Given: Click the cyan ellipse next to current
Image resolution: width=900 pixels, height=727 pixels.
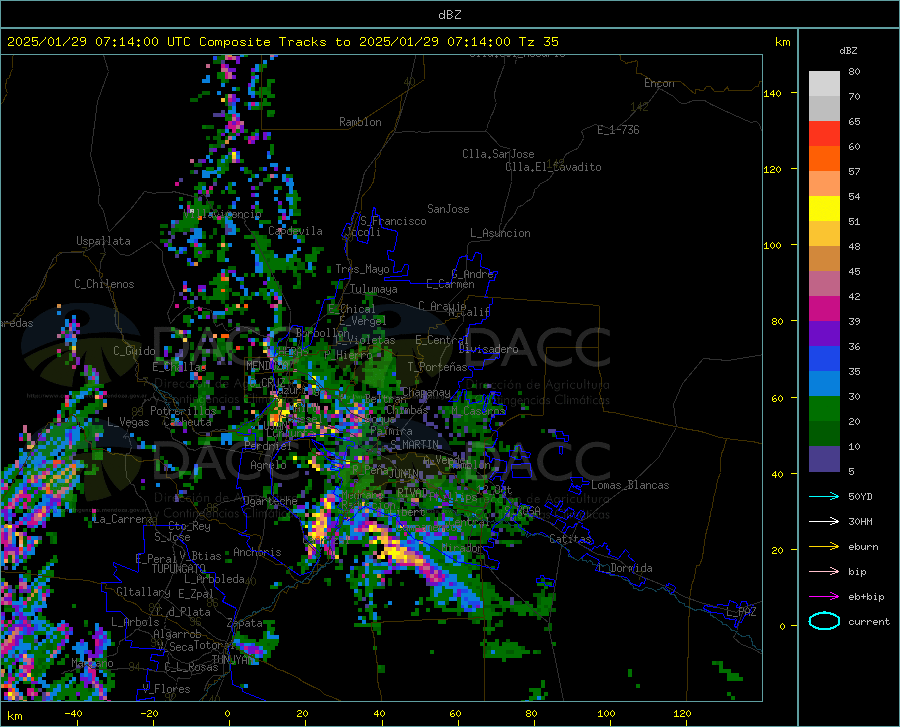Looking at the screenshot, I should 824,621.
